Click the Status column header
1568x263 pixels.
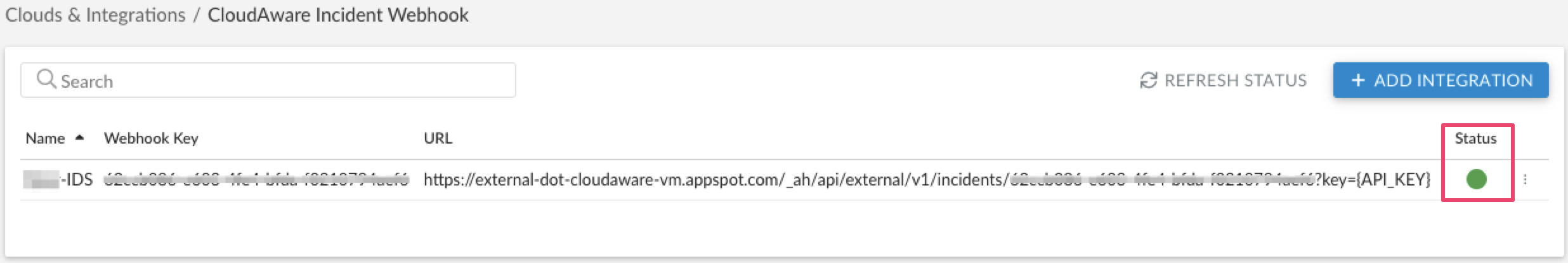(1475, 138)
